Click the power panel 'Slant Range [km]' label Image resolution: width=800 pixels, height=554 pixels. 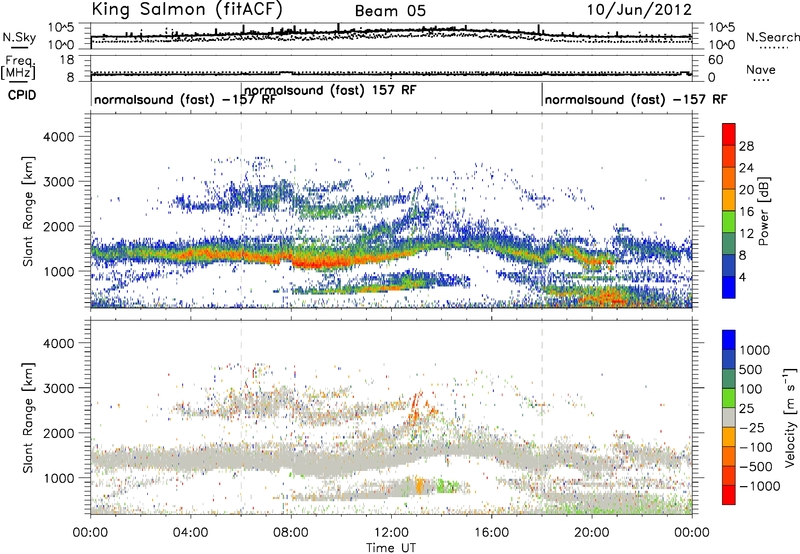[28, 211]
